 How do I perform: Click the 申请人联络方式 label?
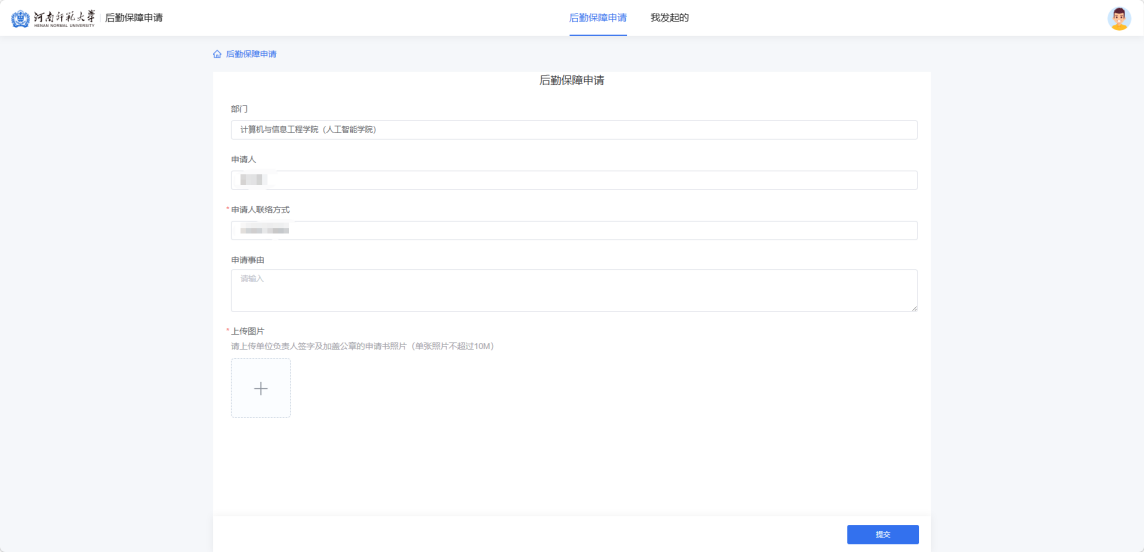pos(260,210)
